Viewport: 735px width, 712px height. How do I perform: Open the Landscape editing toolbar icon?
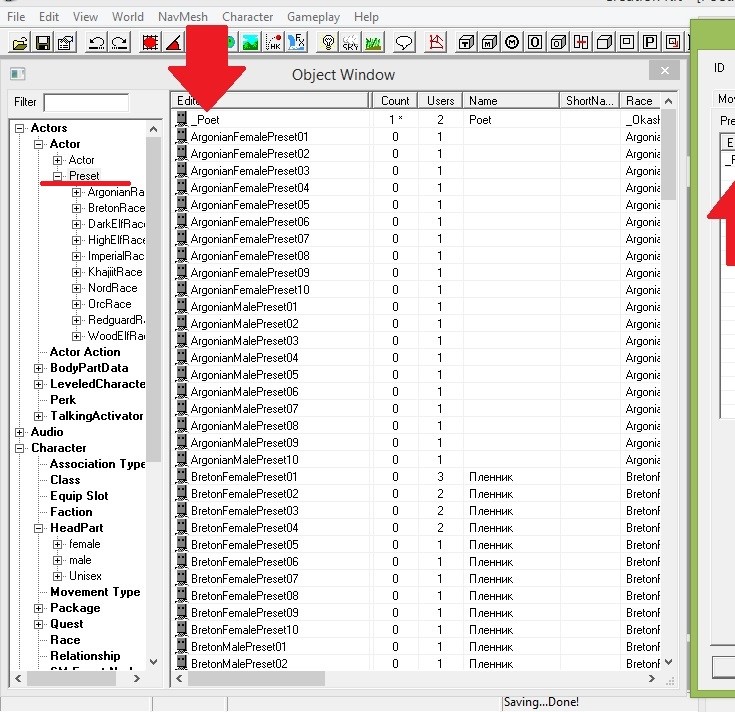tap(250, 43)
